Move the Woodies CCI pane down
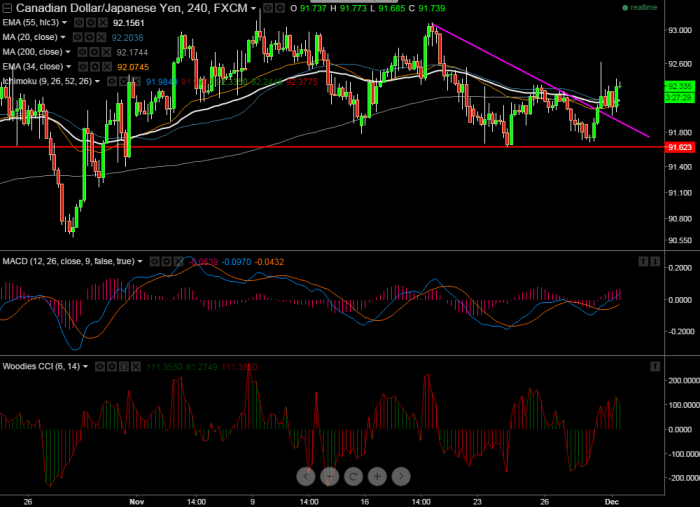700x507 pixels. click(x=655, y=367)
